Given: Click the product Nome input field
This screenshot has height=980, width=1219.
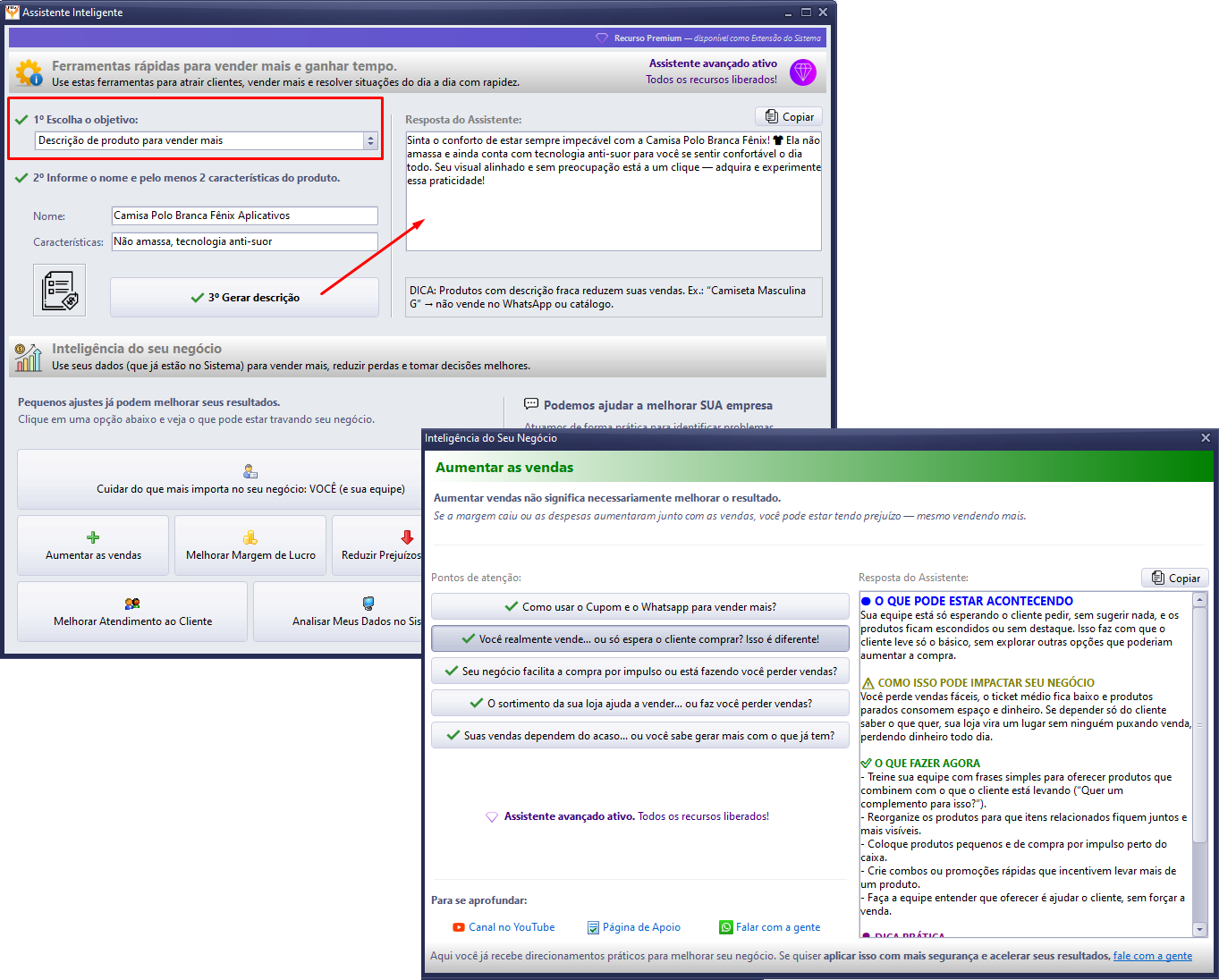Looking at the screenshot, I should (244, 215).
